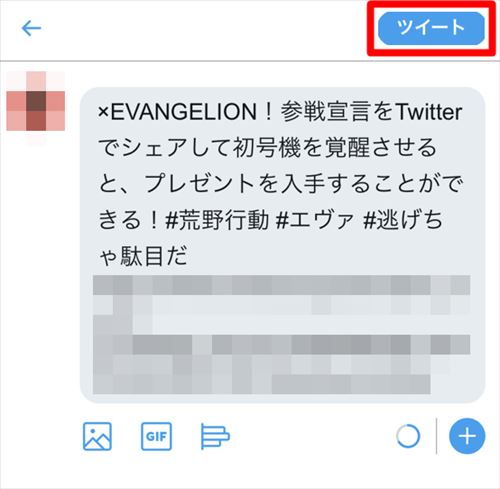Select the #荒野行動 hashtag
Screen dimensions: 500x489
217,220
